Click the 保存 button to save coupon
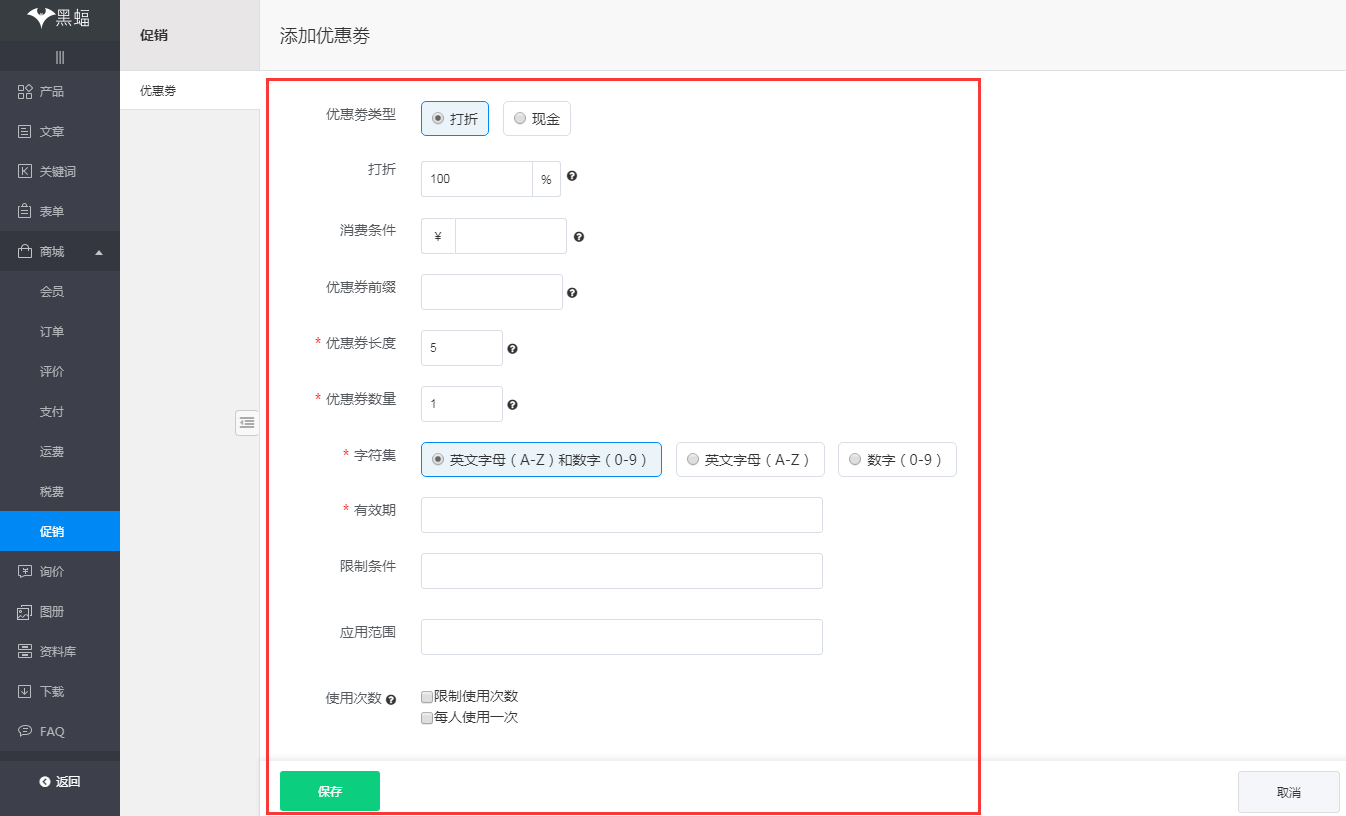This screenshot has height=816, width=1346. (x=329, y=790)
